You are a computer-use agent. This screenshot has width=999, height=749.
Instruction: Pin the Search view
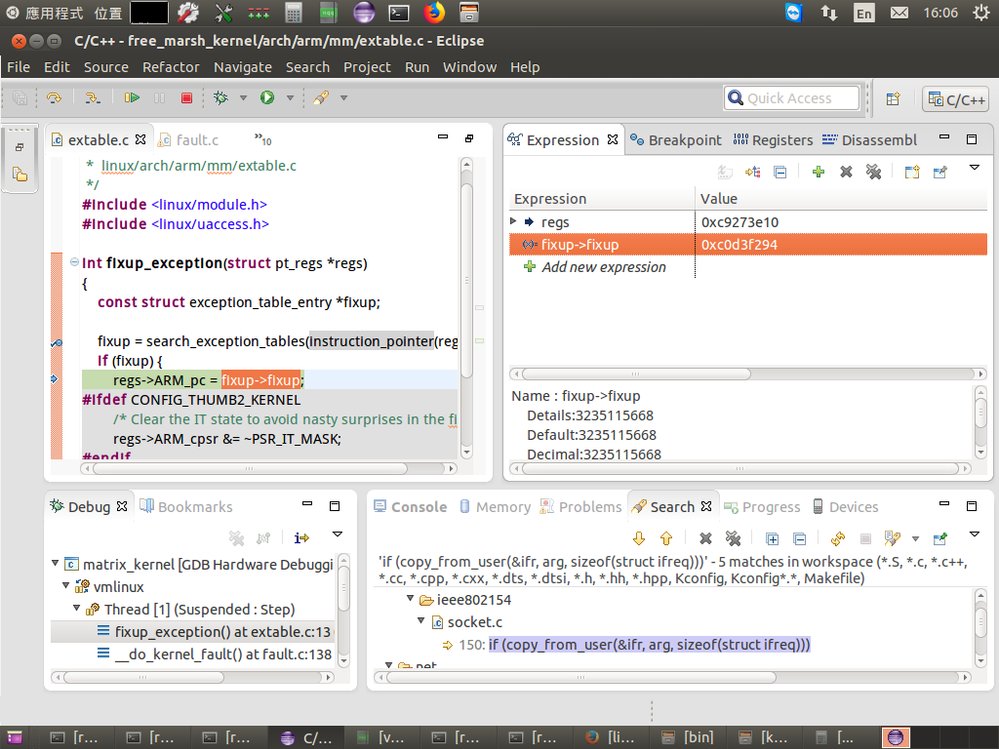(940, 539)
